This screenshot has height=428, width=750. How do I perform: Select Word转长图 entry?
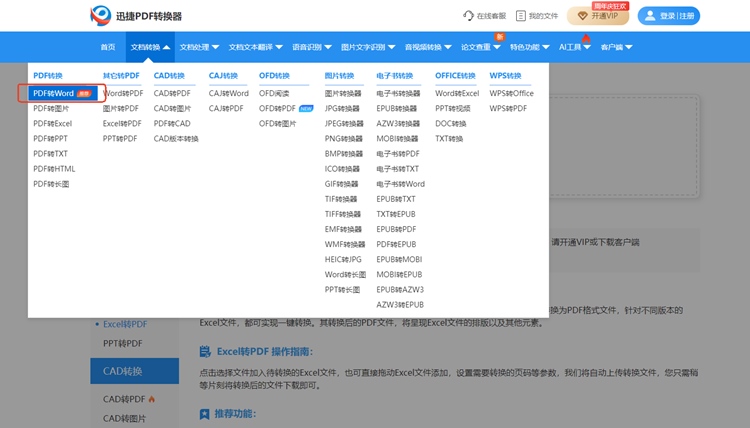[x=345, y=274]
